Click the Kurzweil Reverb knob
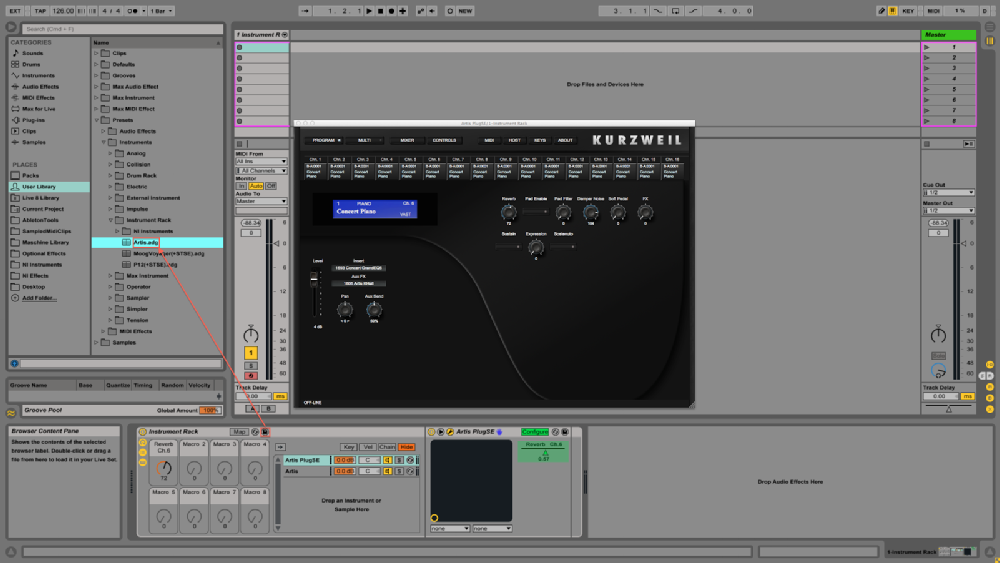1000x563 pixels. pos(508,212)
